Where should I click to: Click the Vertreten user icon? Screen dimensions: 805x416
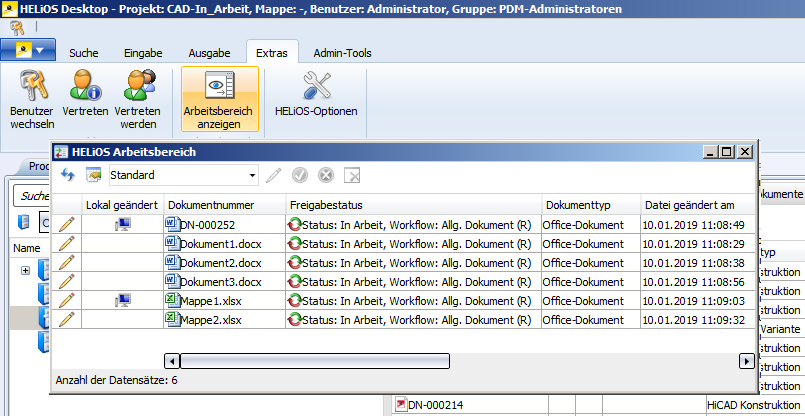(x=85, y=86)
